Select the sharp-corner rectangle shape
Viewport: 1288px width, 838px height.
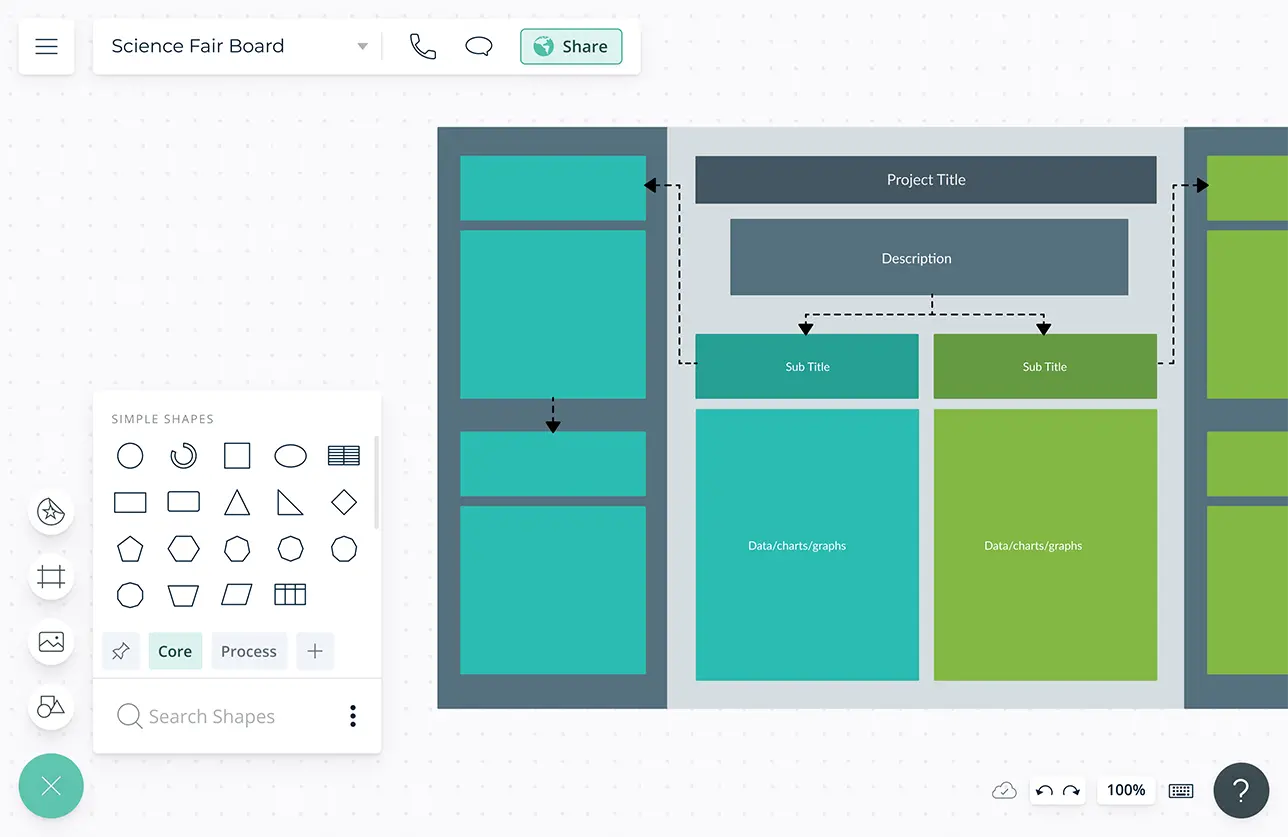tap(130, 502)
